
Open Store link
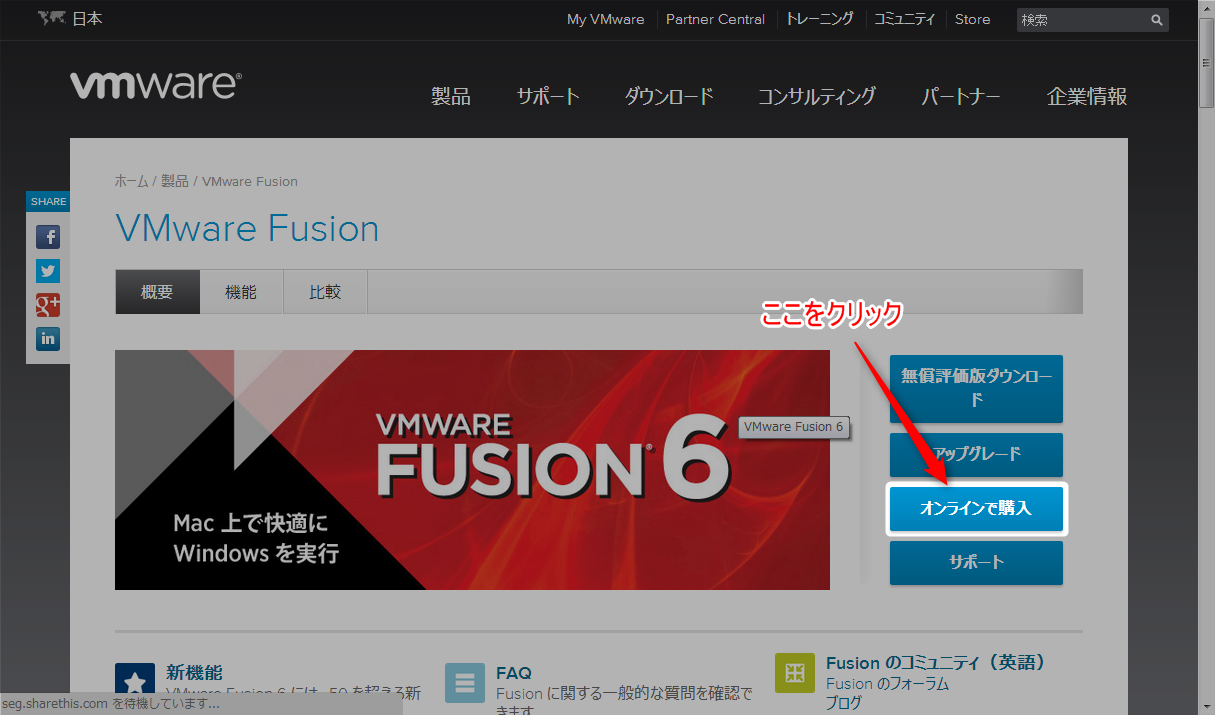(x=972, y=19)
